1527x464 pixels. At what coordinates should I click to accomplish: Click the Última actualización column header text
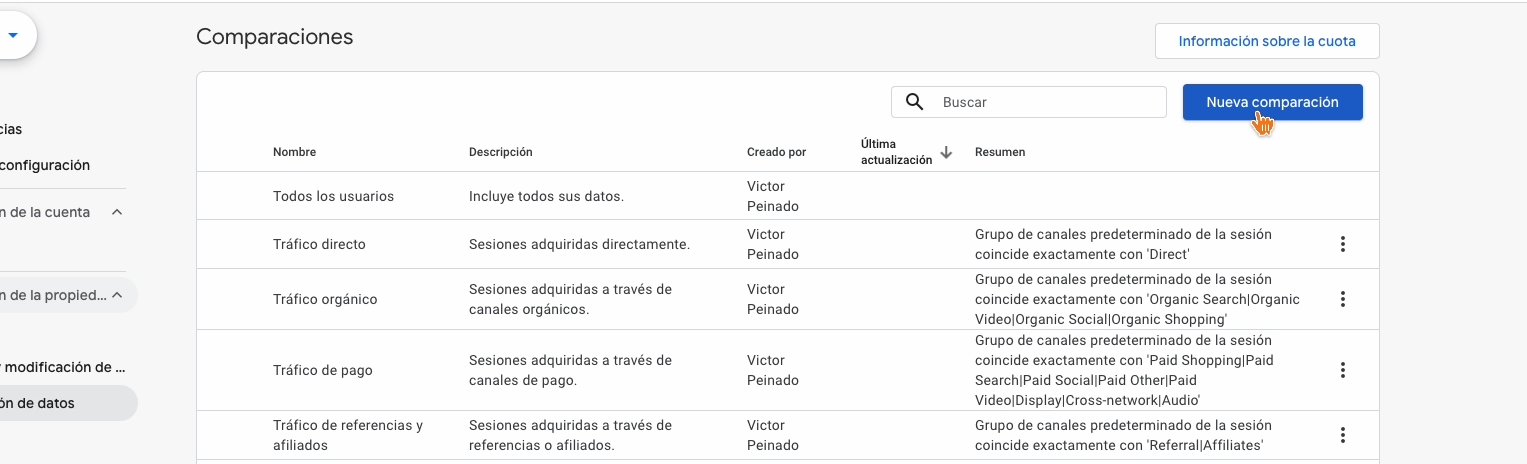tap(896, 152)
